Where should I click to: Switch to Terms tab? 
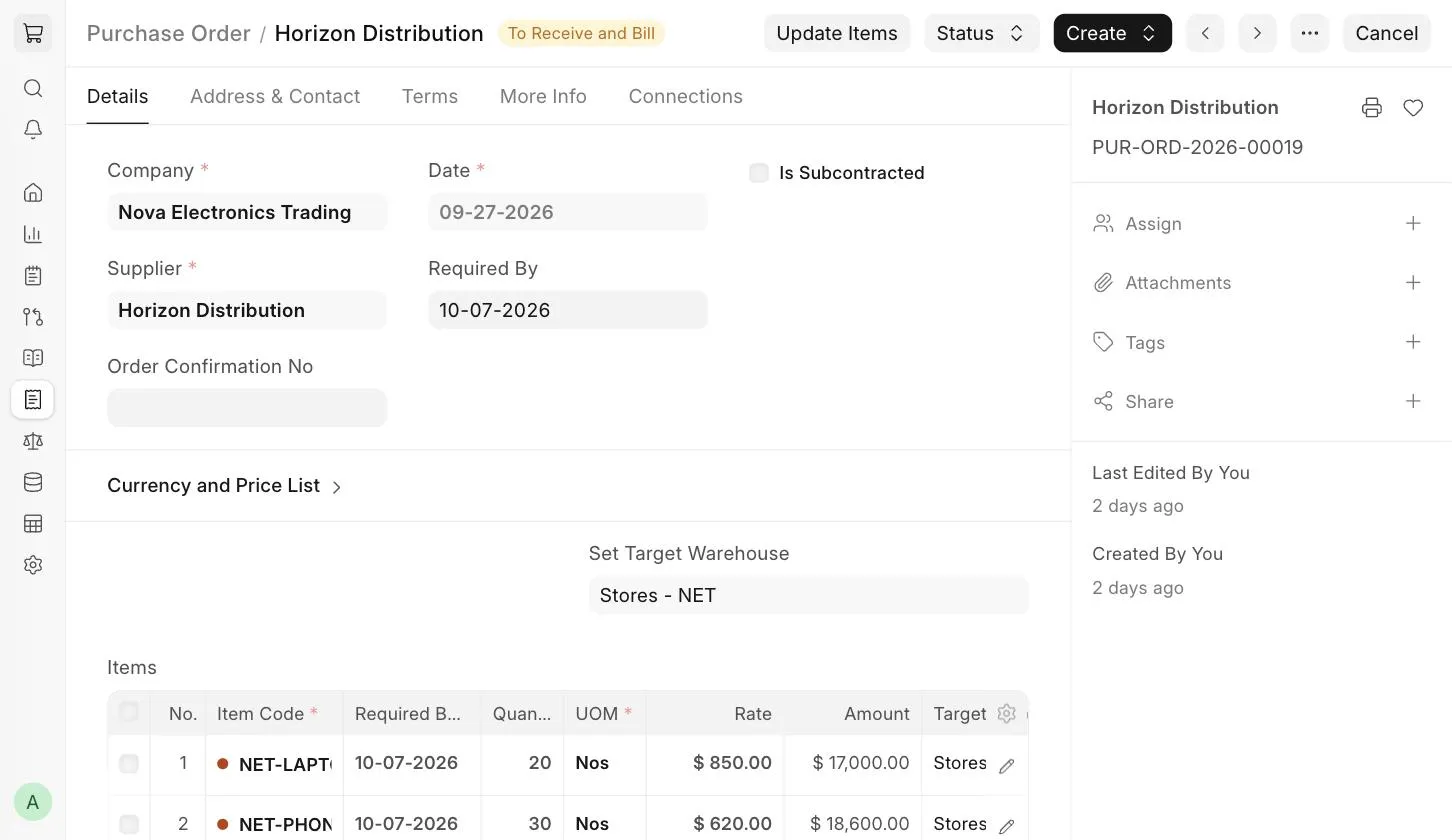tap(430, 96)
